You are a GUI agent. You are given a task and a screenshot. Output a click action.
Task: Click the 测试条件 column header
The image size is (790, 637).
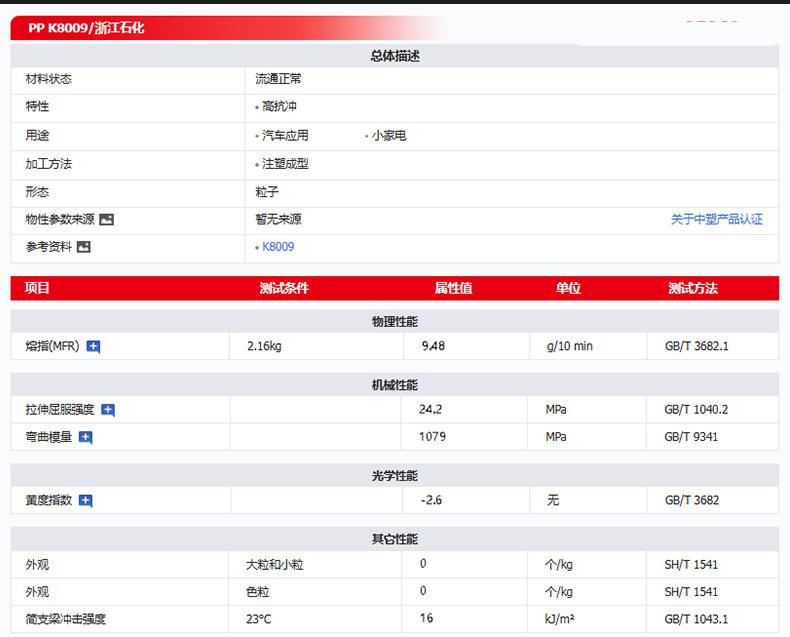(284, 288)
